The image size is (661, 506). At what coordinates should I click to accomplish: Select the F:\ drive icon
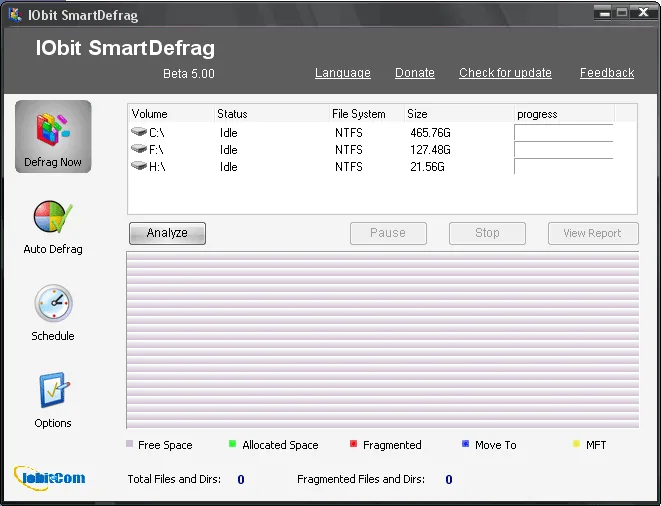pos(139,149)
